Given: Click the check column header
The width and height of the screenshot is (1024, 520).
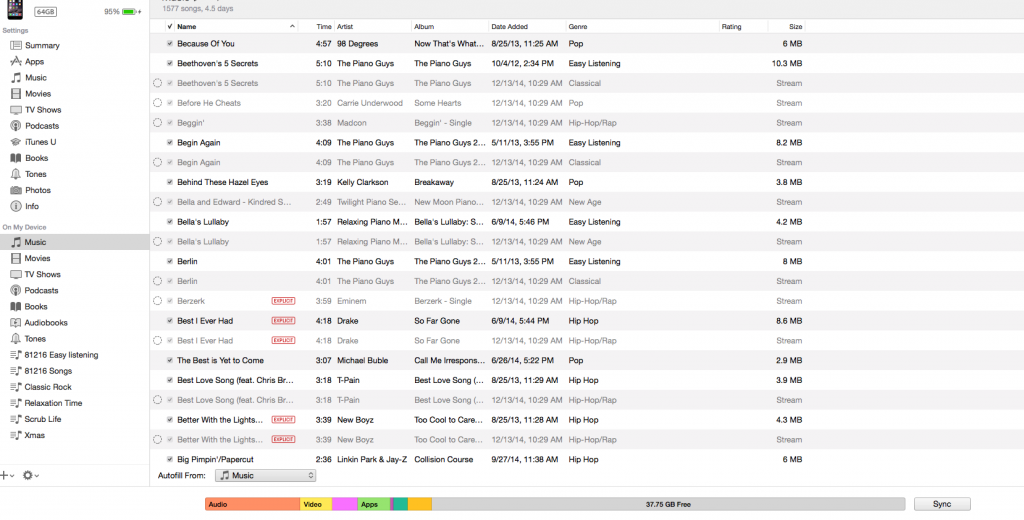Looking at the screenshot, I should (170, 27).
